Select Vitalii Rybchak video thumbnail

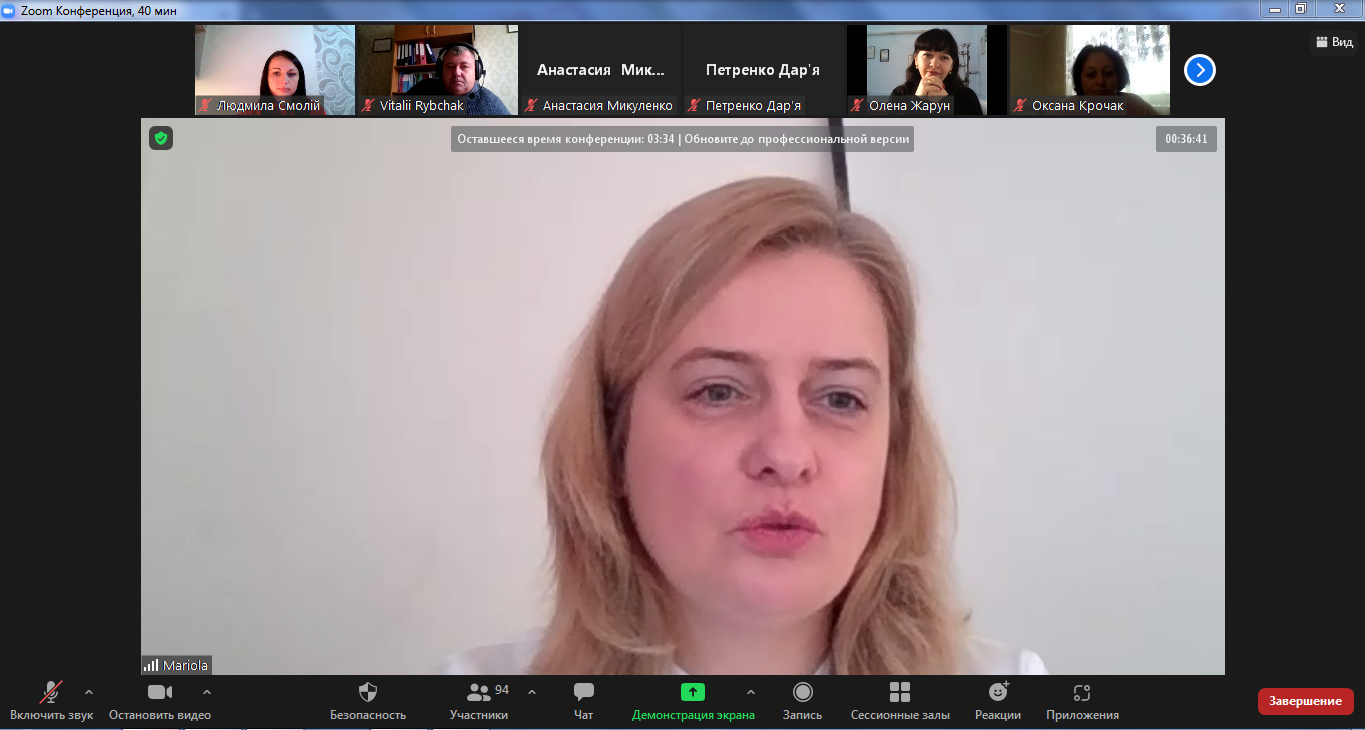click(438, 70)
